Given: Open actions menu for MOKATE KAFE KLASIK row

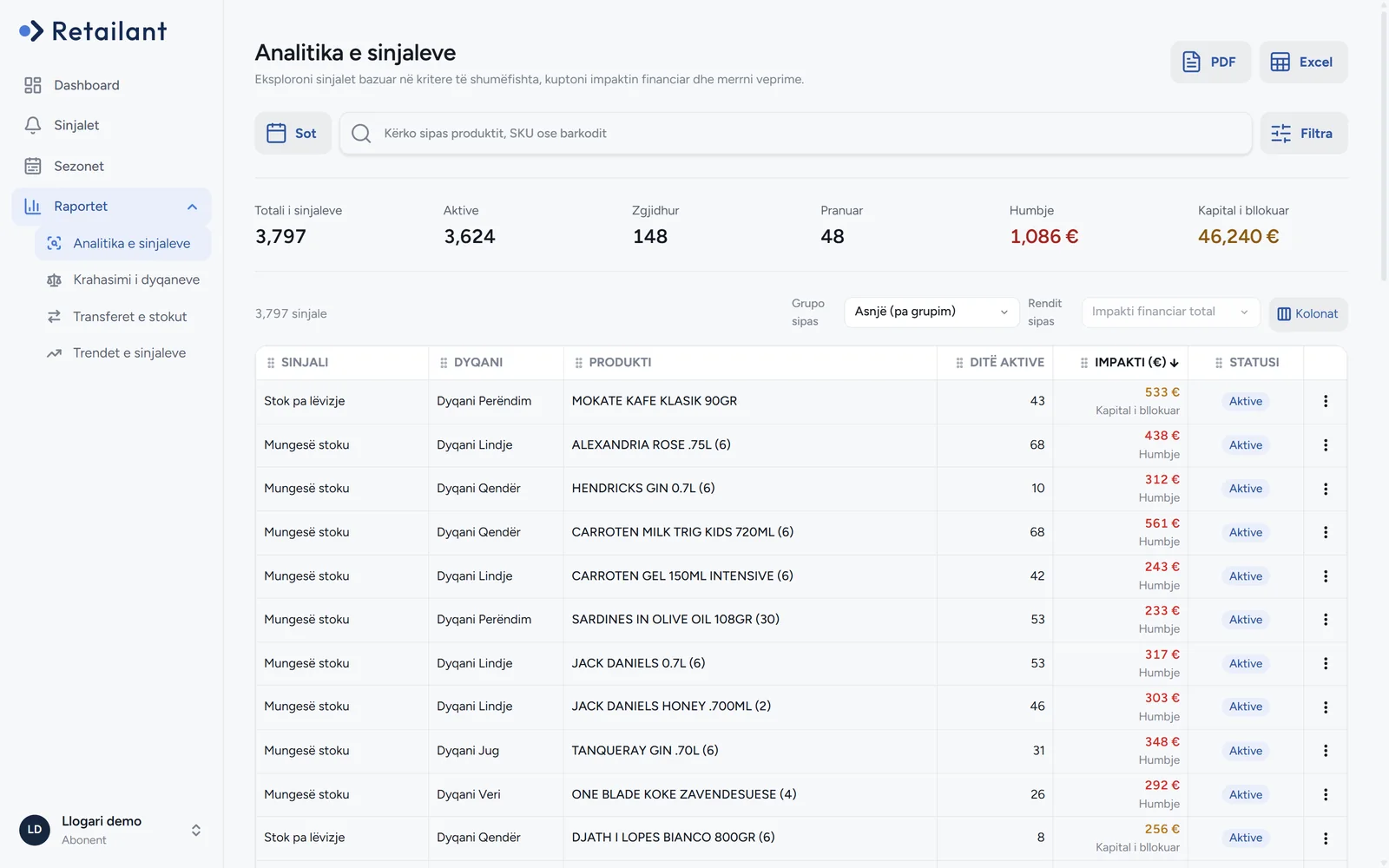Looking at the screenshot, I should 1326,401.
